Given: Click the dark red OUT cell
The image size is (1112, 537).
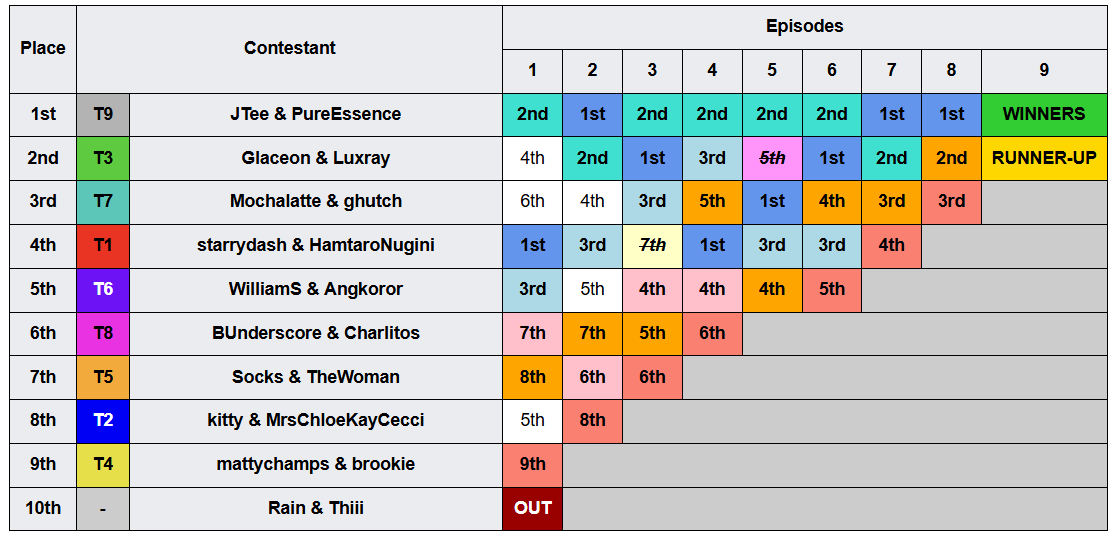Looking at the screenshot, I should click(532, 509).
